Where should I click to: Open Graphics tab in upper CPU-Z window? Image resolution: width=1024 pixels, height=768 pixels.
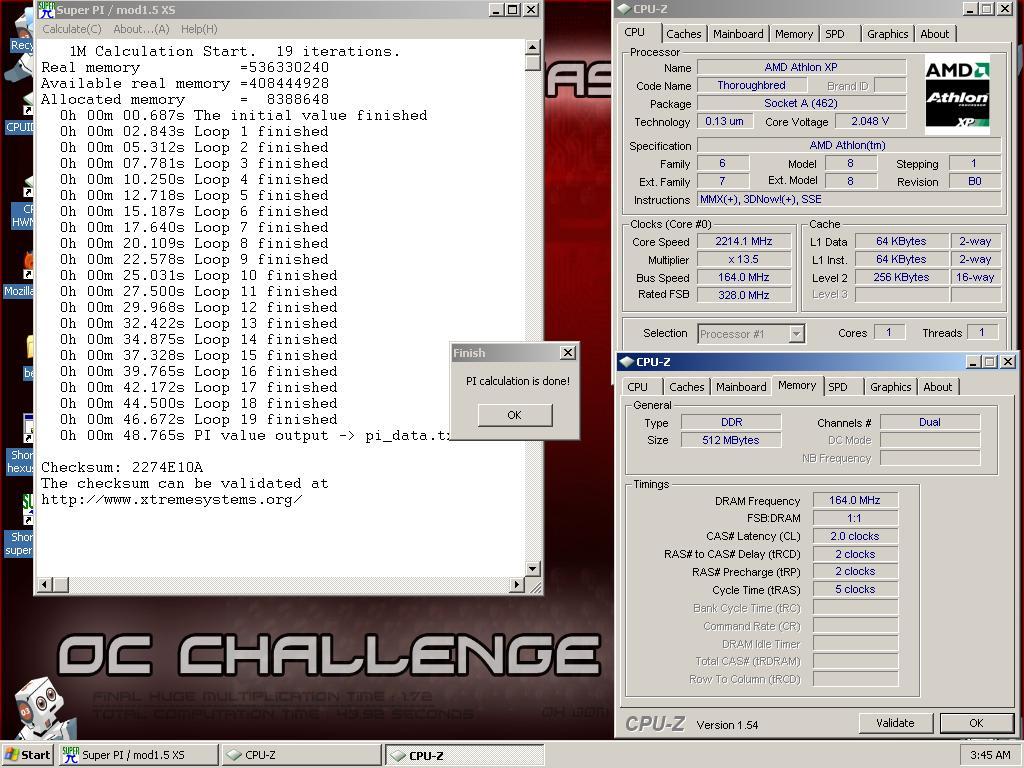(888, 34)
